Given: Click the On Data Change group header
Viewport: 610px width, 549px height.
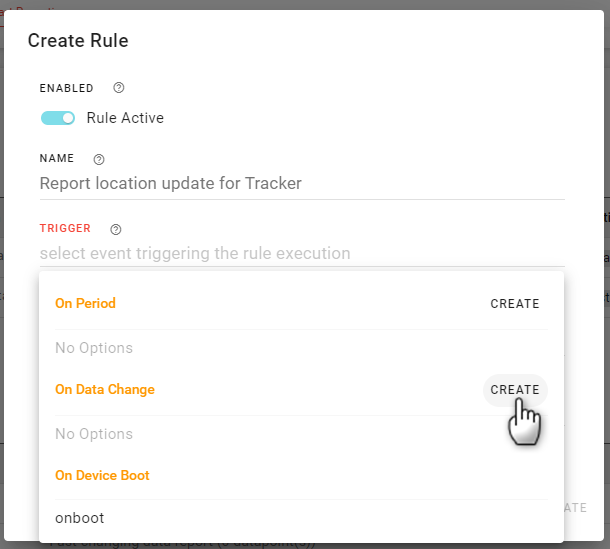Looking at the screenshot, I should (x=105, y=390).
